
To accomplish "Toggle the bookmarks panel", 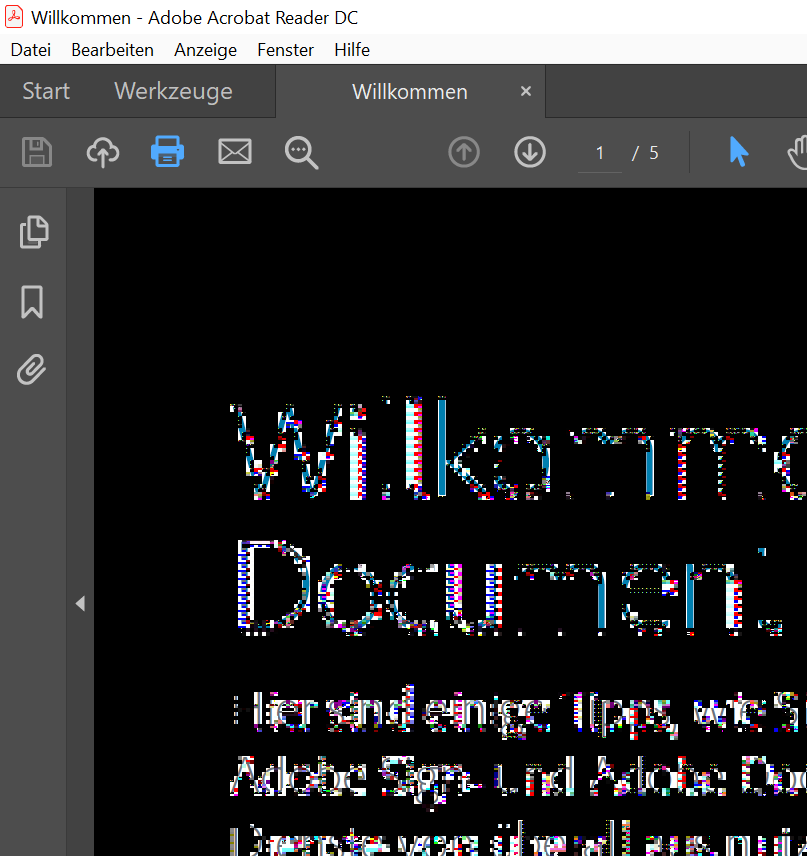I will 31,301.
